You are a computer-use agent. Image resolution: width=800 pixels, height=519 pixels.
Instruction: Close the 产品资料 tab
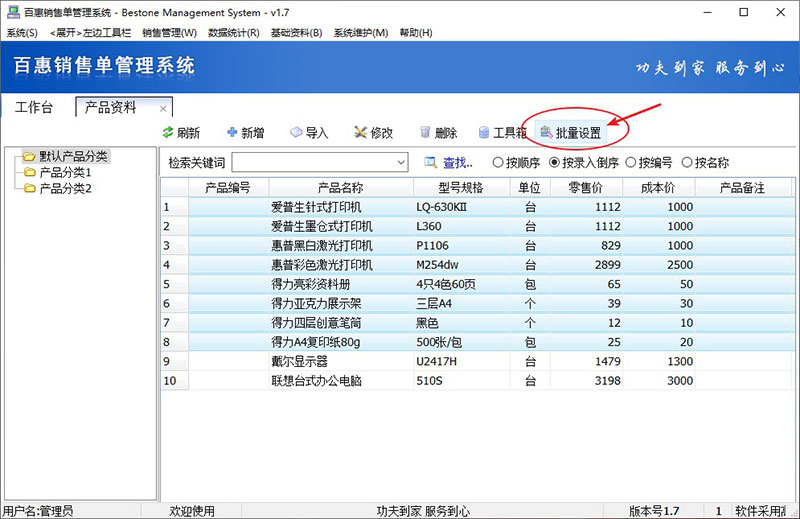(163, 109)
